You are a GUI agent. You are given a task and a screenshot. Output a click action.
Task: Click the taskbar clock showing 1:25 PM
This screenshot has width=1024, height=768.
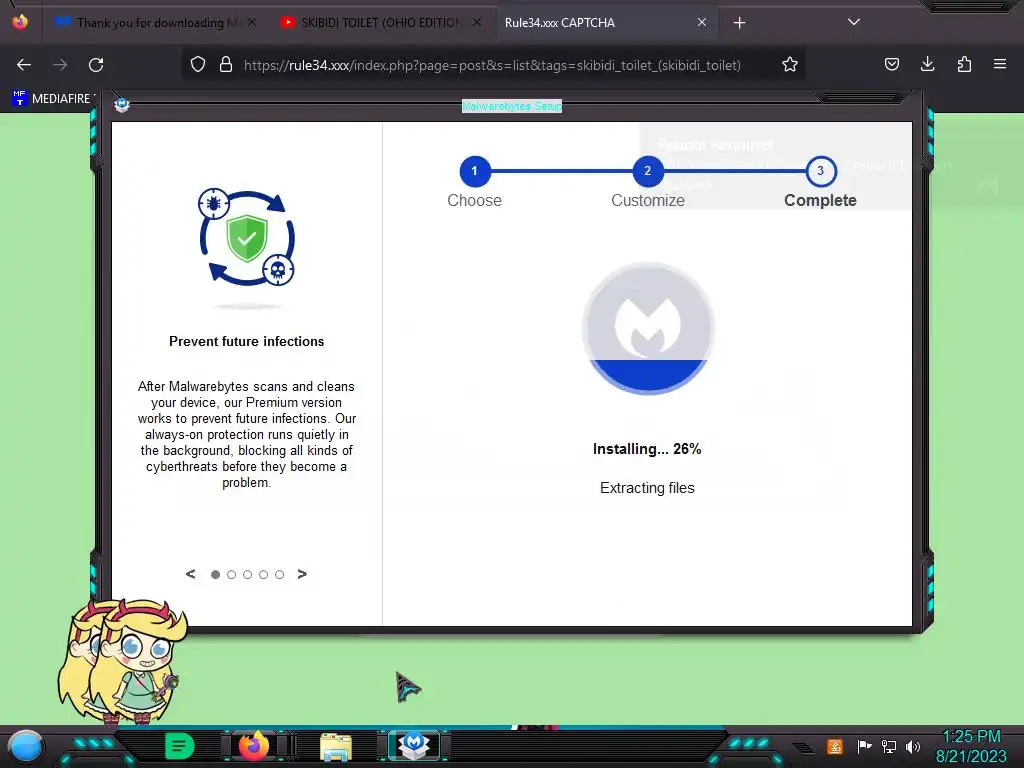coord(971,746)
